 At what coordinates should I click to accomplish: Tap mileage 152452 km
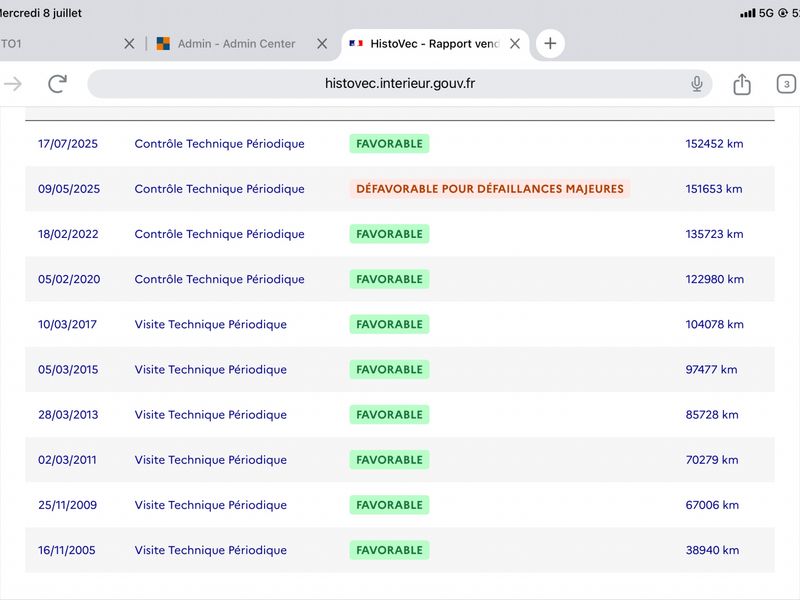(714, 144)
